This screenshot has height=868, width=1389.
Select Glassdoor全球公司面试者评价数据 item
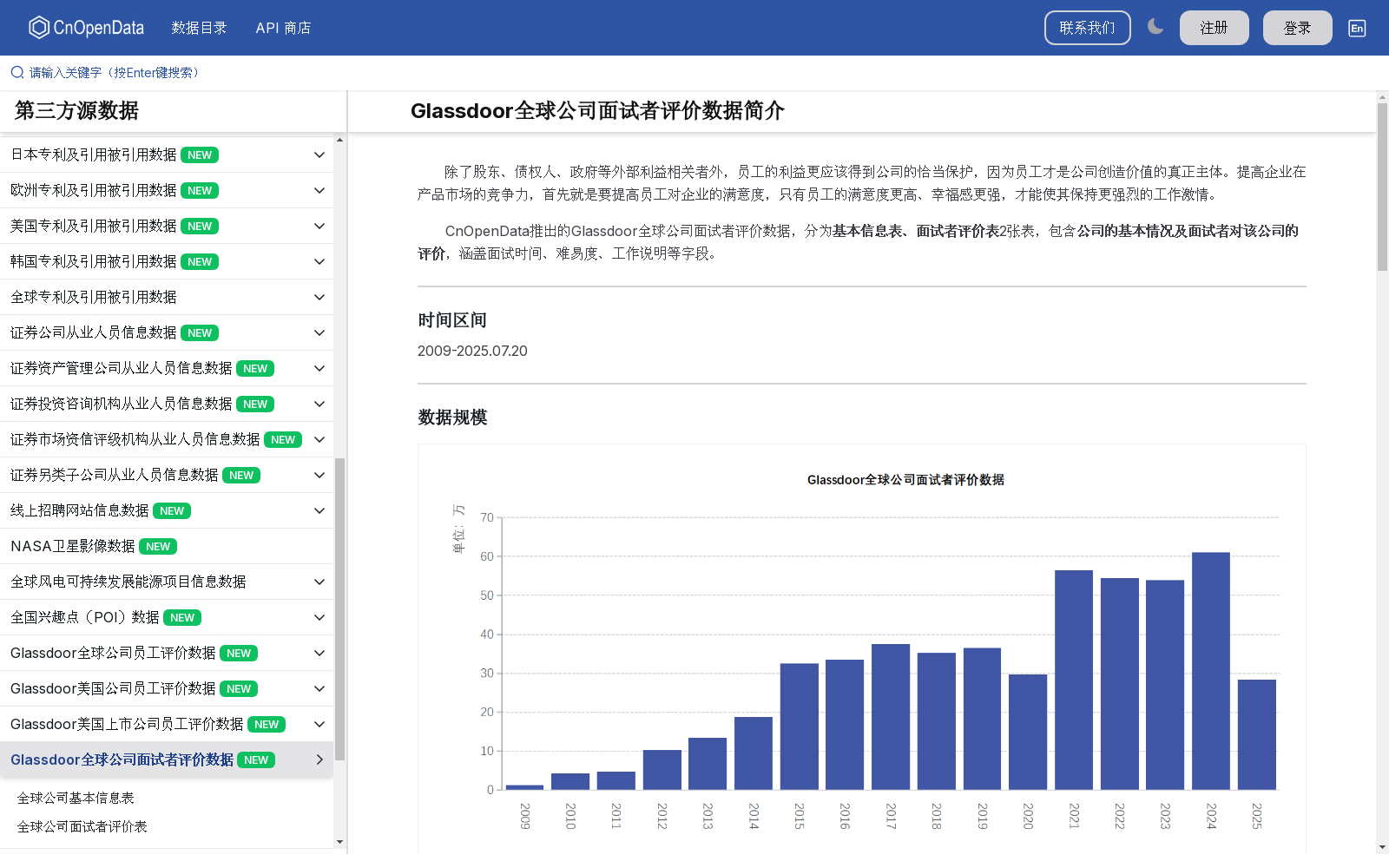point(167,759)
